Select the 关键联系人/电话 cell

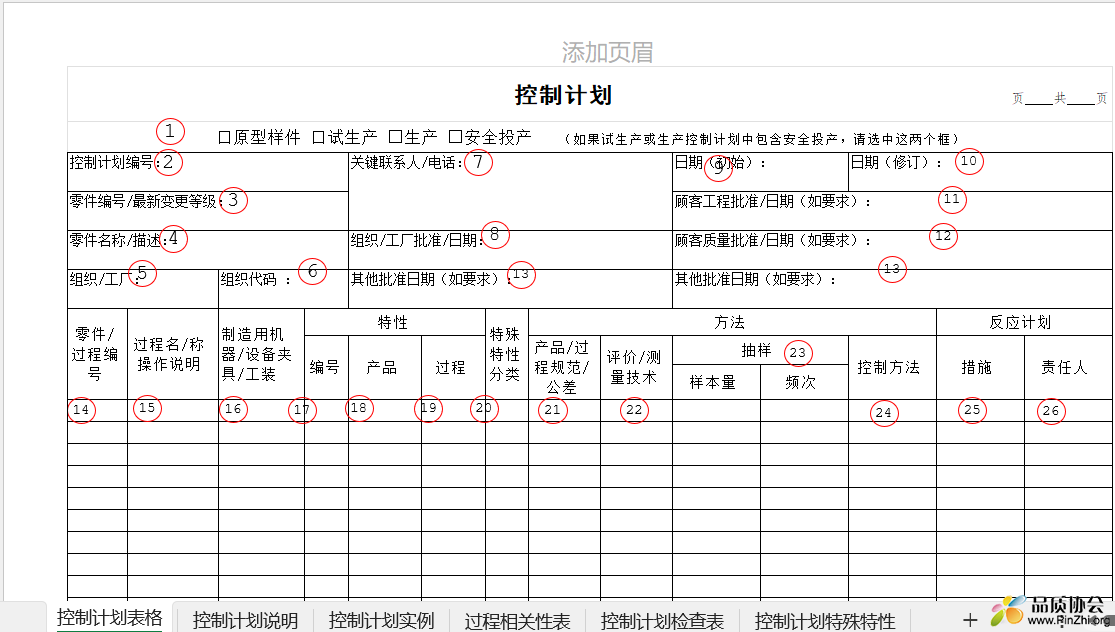pos(511,191)
